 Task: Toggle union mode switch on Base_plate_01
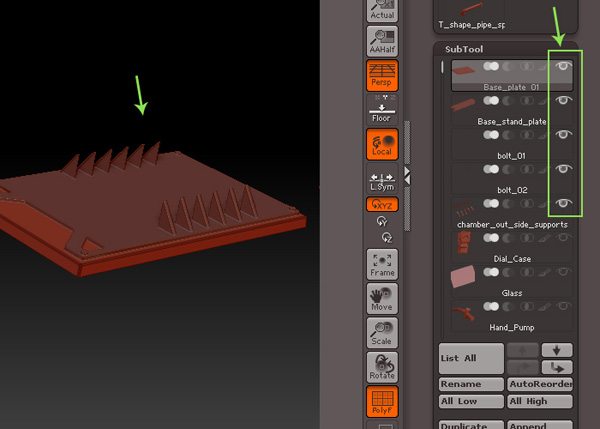(x=491, y=66)
